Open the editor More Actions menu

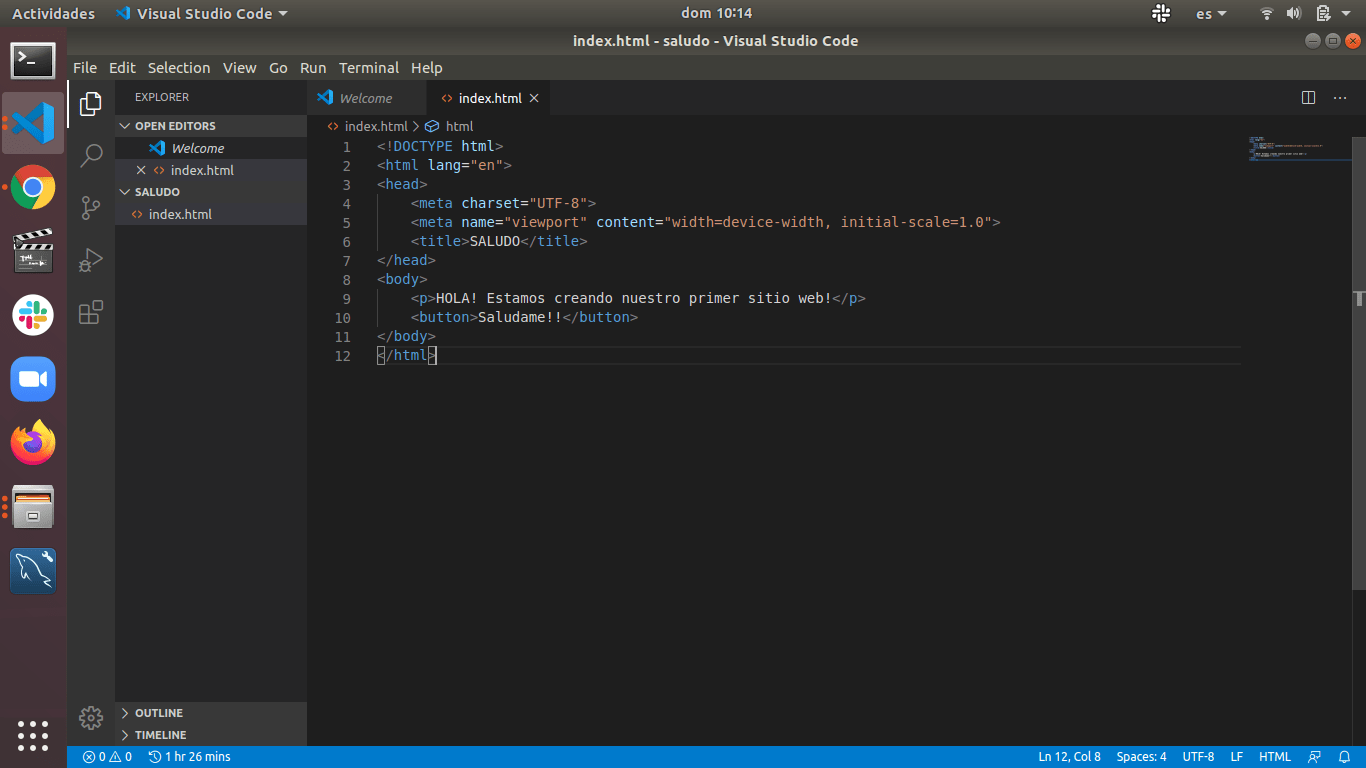pyautogui.click(x=1340, y=98)
